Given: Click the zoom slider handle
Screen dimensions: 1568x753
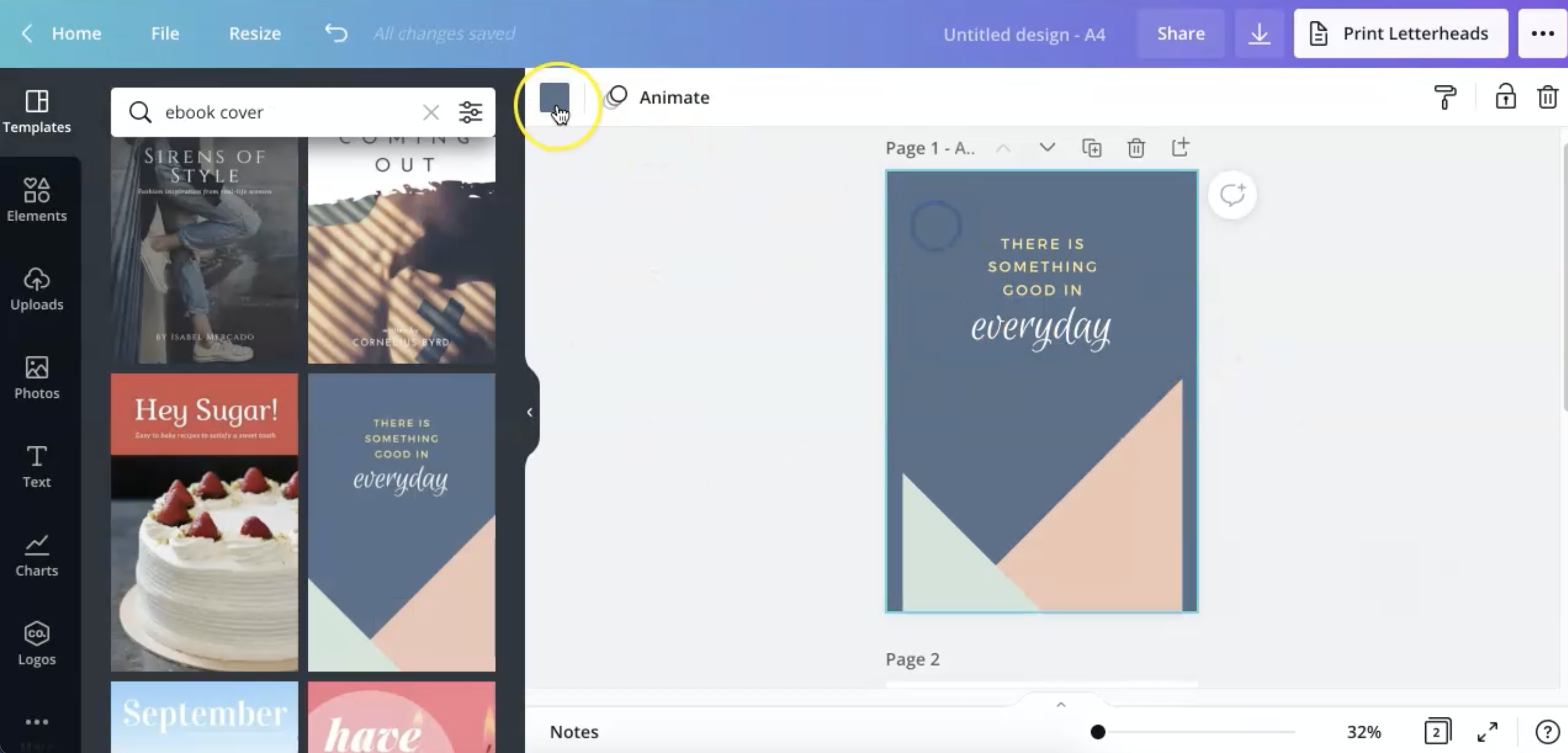Looking at the screenshot, I should click(x=1098, y=732).
